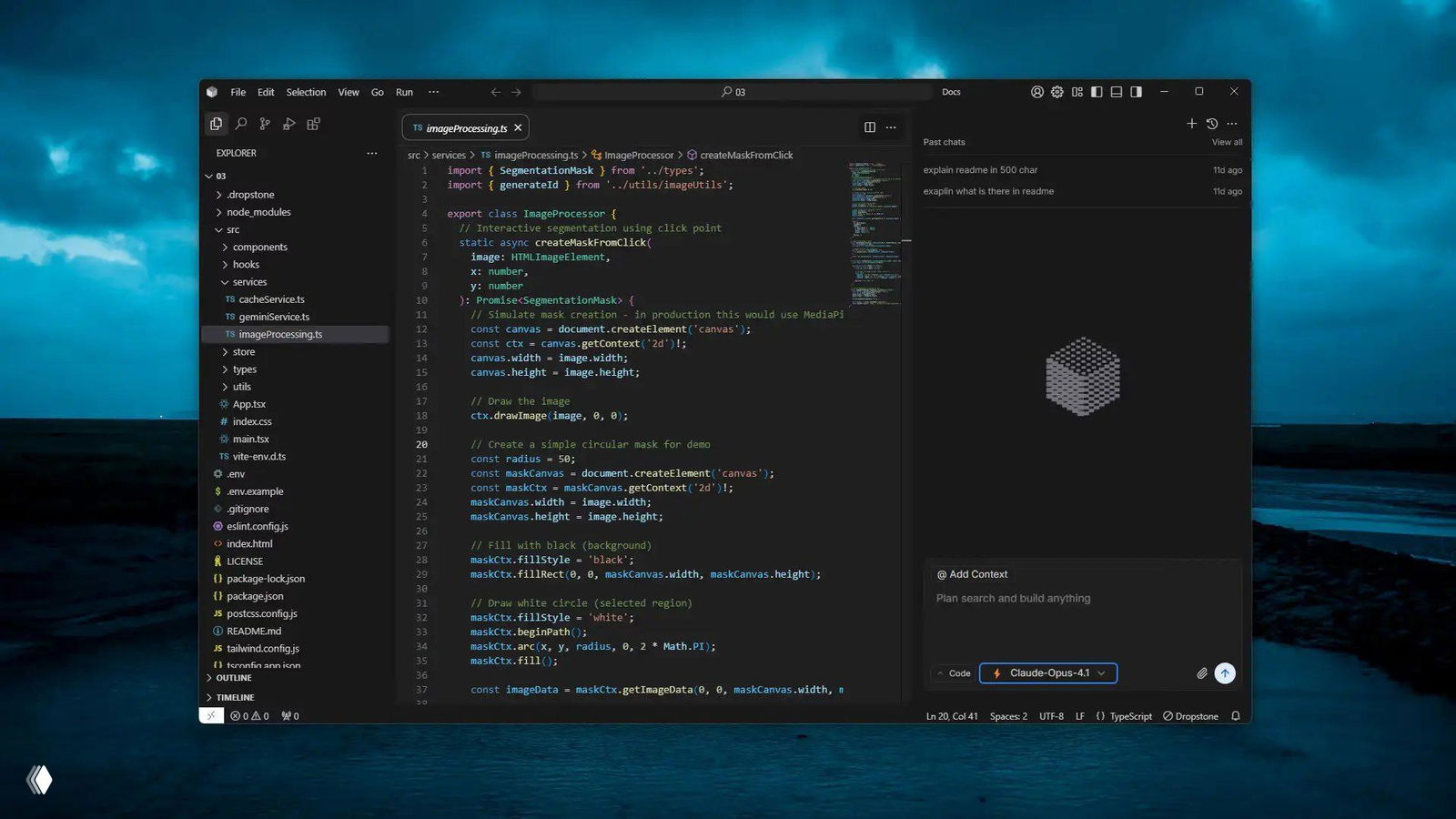Collapse the services folder in Explorer
Image resolution: width=1456 pixels, height=819 pixels.
coord(248,282)
